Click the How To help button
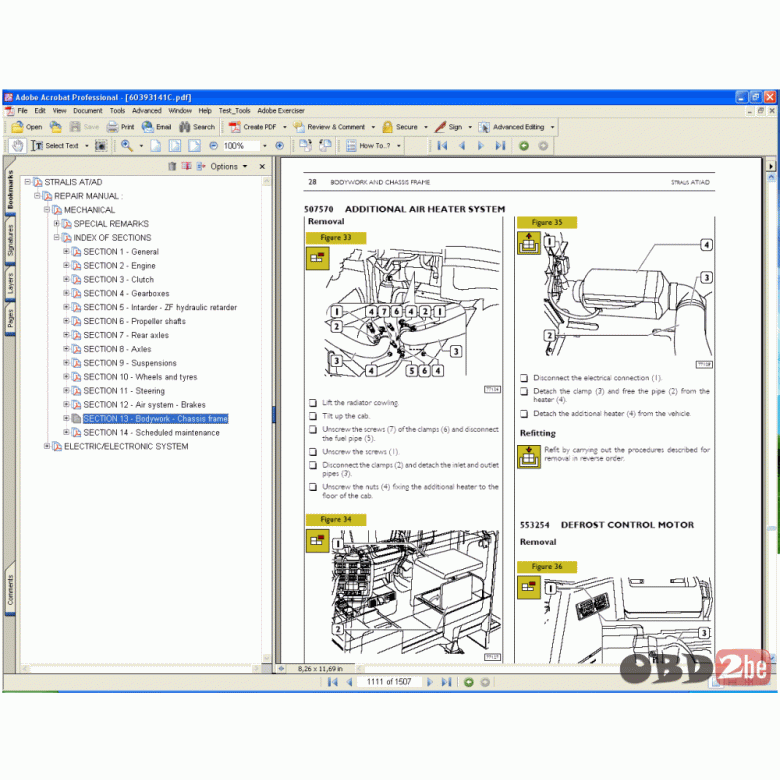 coord(368,146)
